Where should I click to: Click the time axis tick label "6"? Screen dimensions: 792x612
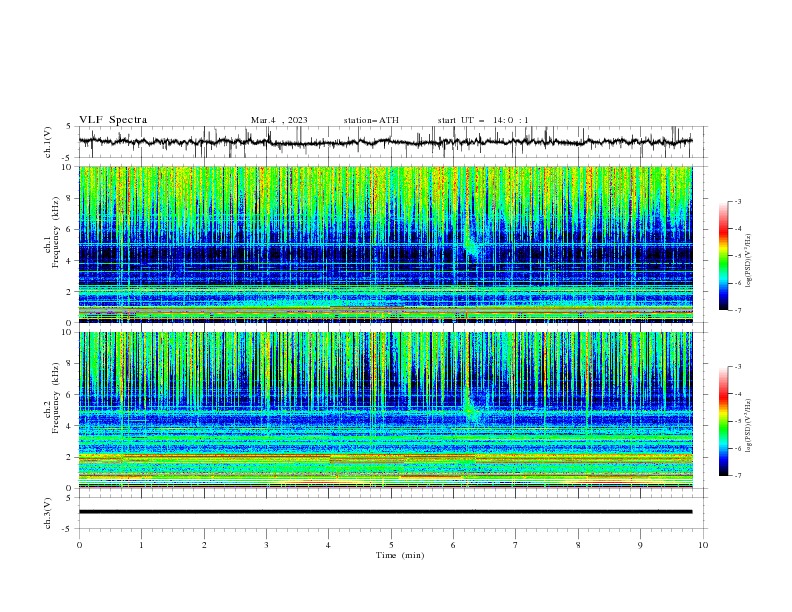coord(453,545)
